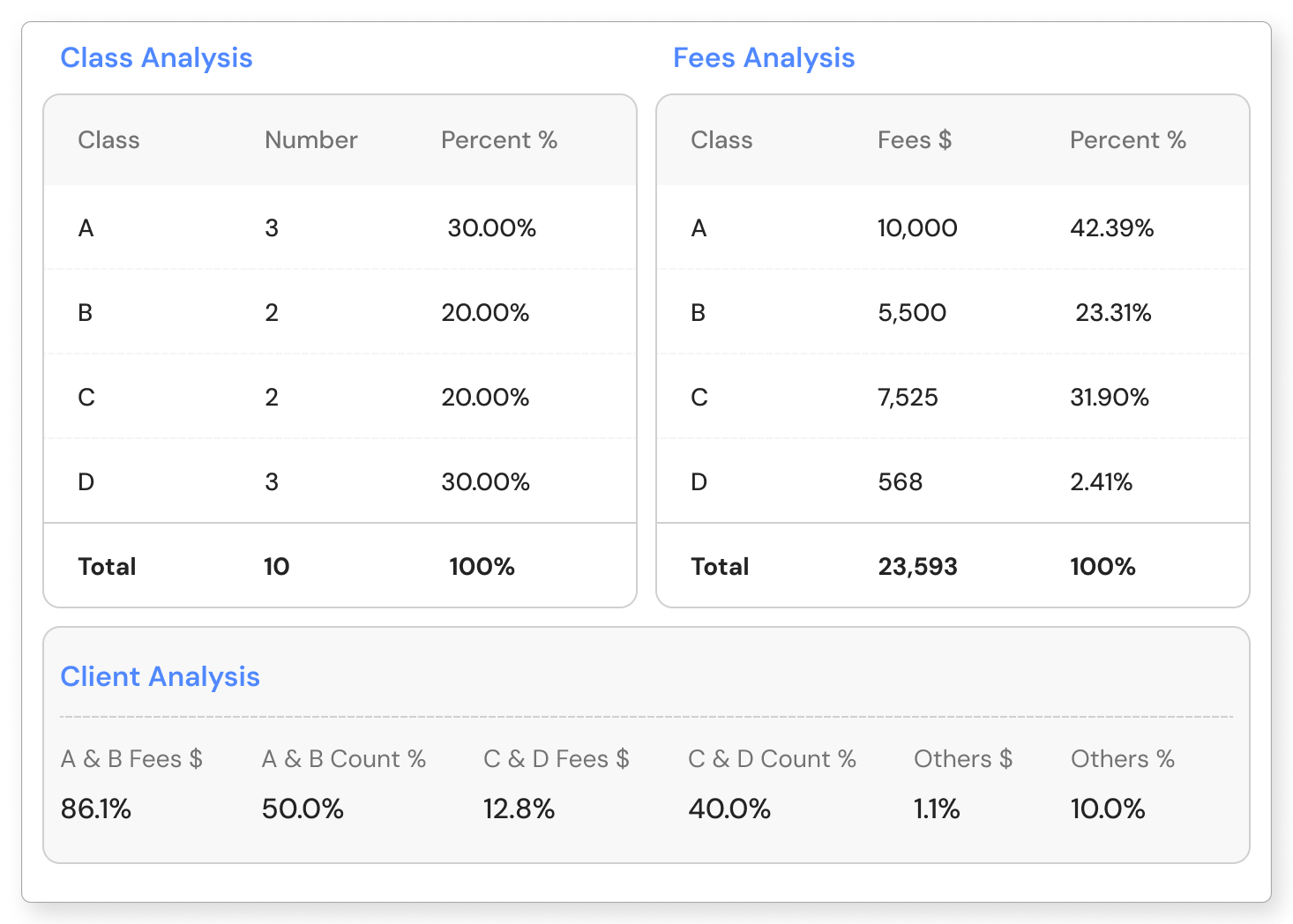Click Percent % header in Class Analysis table
This screenshot has height=924, width=1293.
[498, 140]
